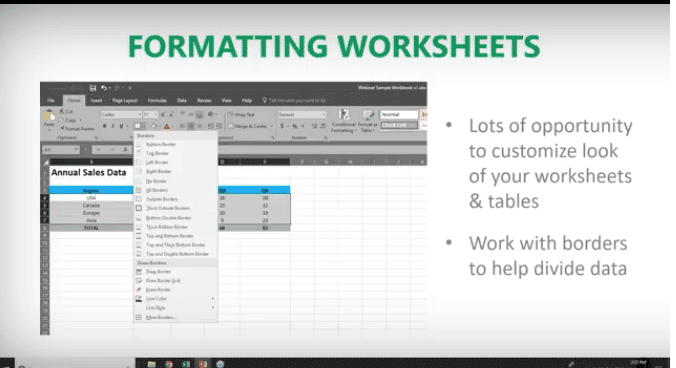Switch to the Data tab
Image resolution: width=676 pixels, height=368 pixels.
coord(182,100)
